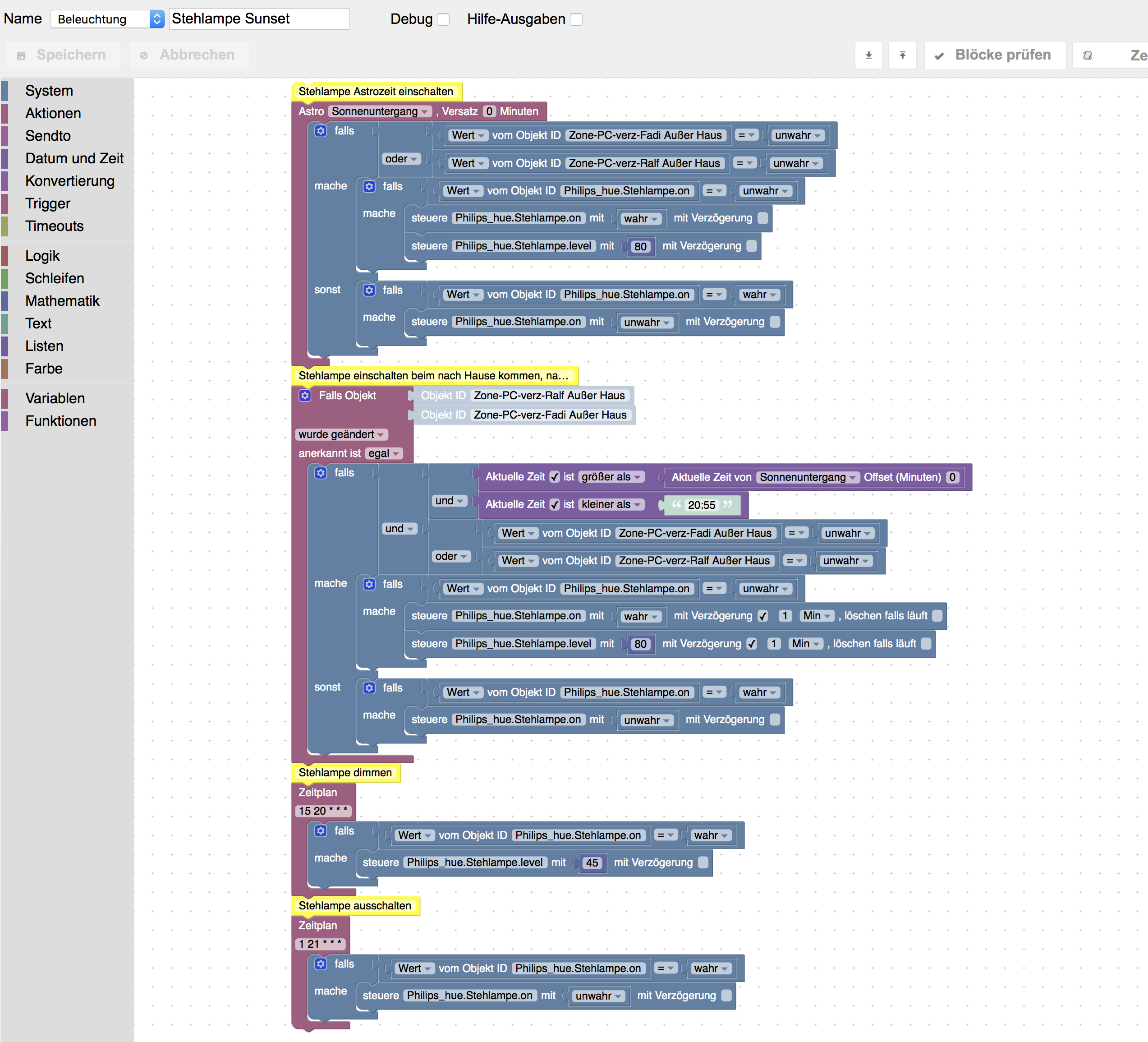Open the Listen block category
Screen dimensions: 1148x1042
pos(44,346)
